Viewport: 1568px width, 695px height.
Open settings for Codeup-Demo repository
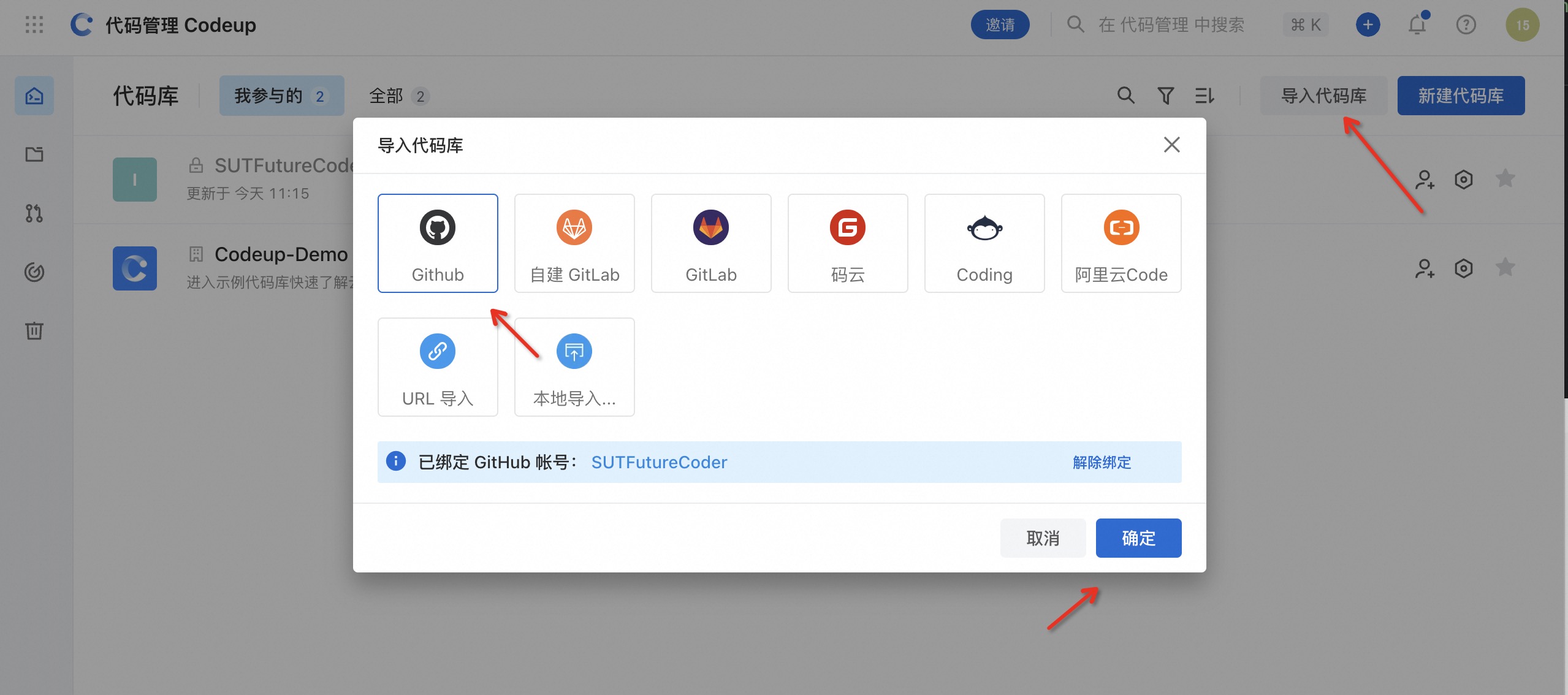(1464, 268)
